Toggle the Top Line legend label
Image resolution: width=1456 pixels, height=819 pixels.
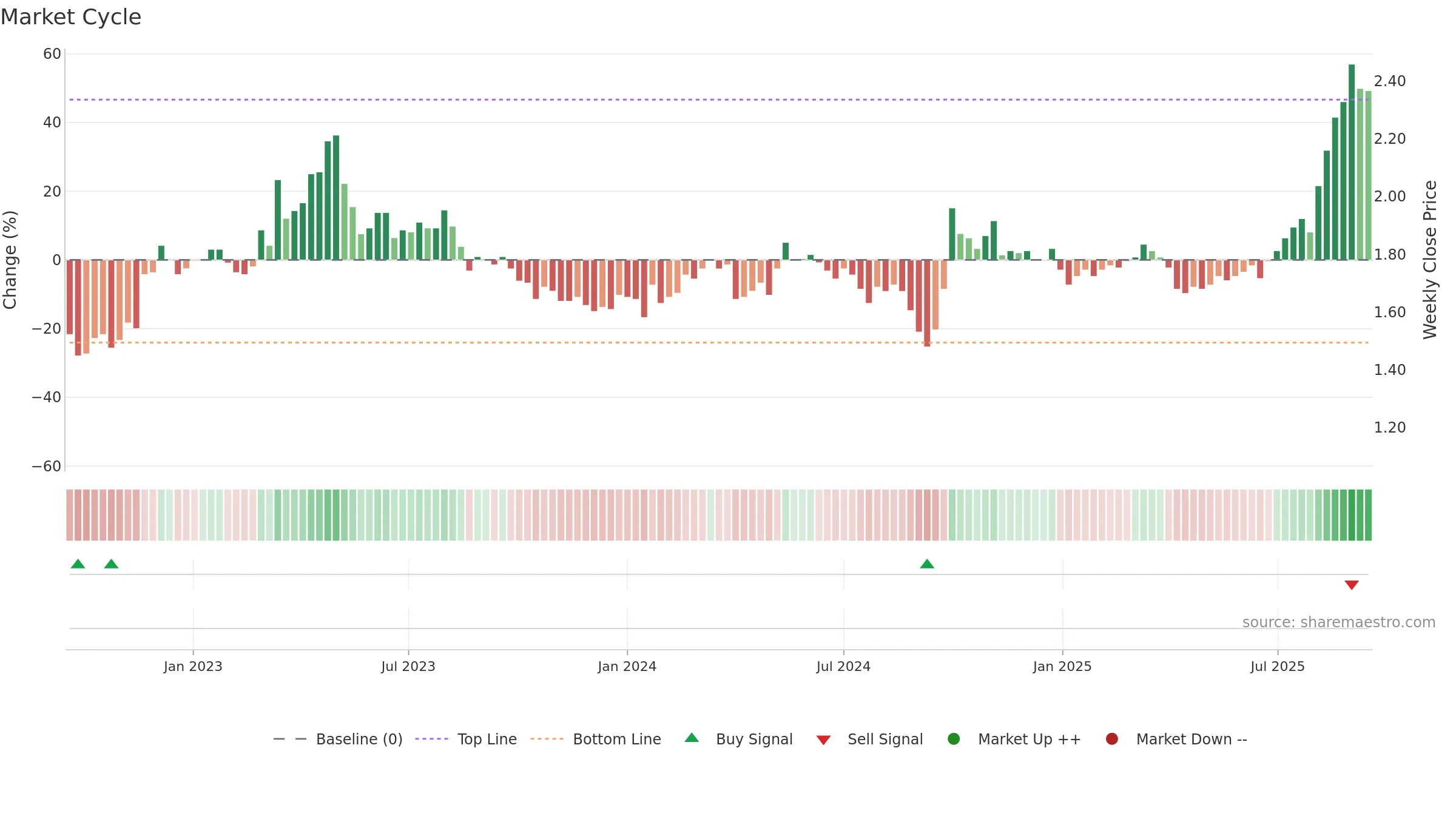[487, 739]
